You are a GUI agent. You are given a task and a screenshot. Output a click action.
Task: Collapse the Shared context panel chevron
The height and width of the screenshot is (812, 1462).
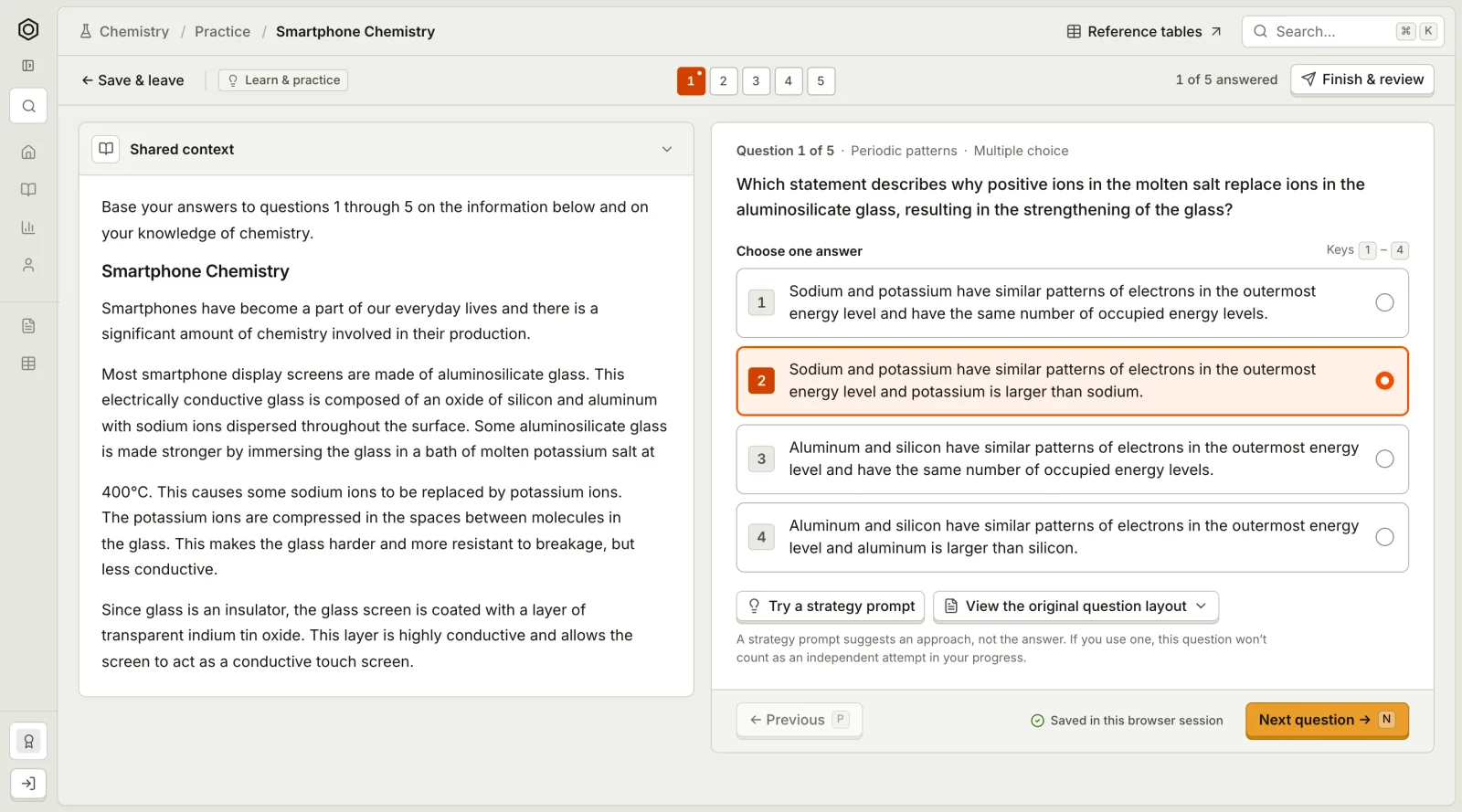coord(667,149)
